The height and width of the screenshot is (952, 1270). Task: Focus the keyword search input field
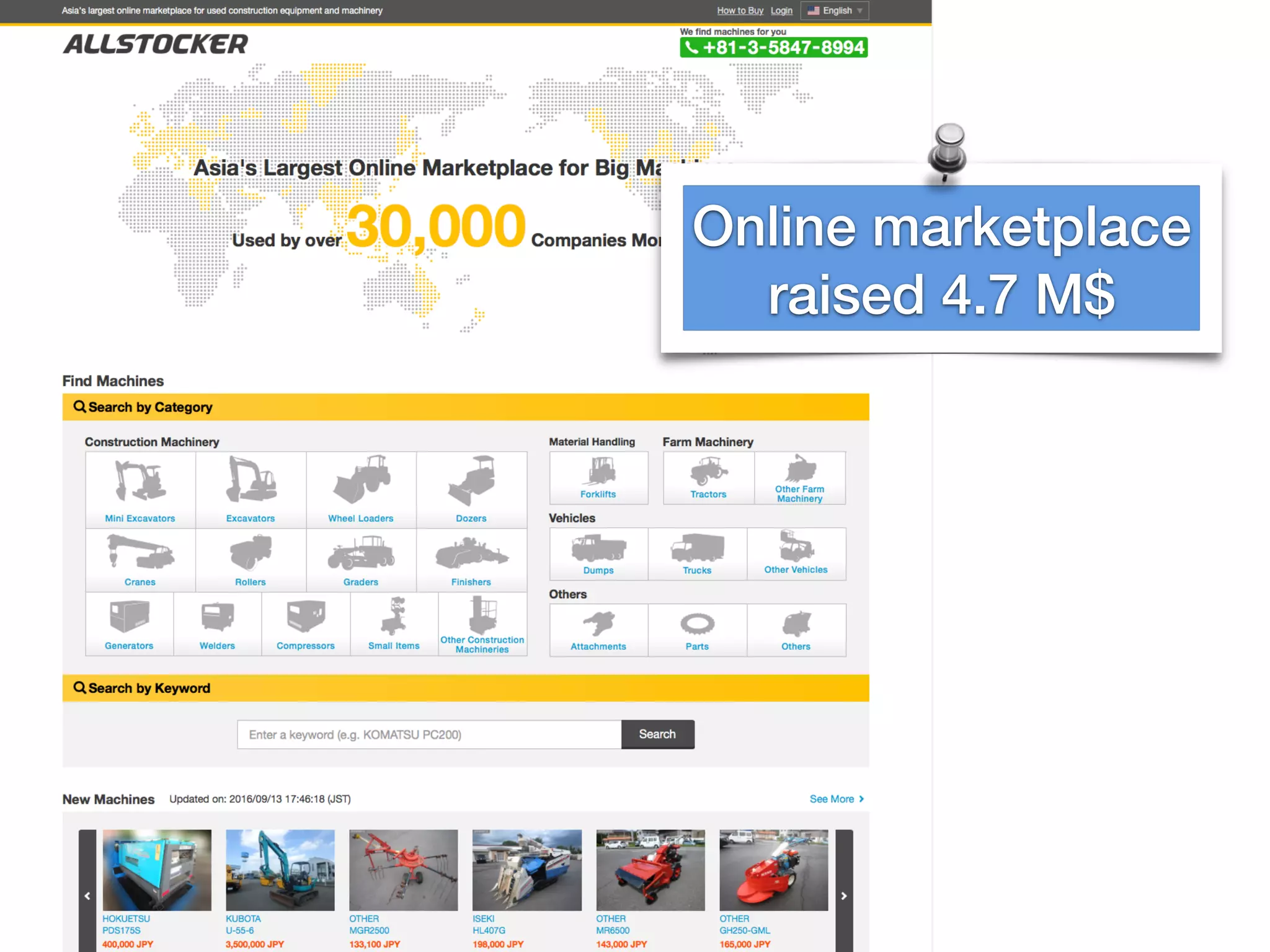click(429, 734)
